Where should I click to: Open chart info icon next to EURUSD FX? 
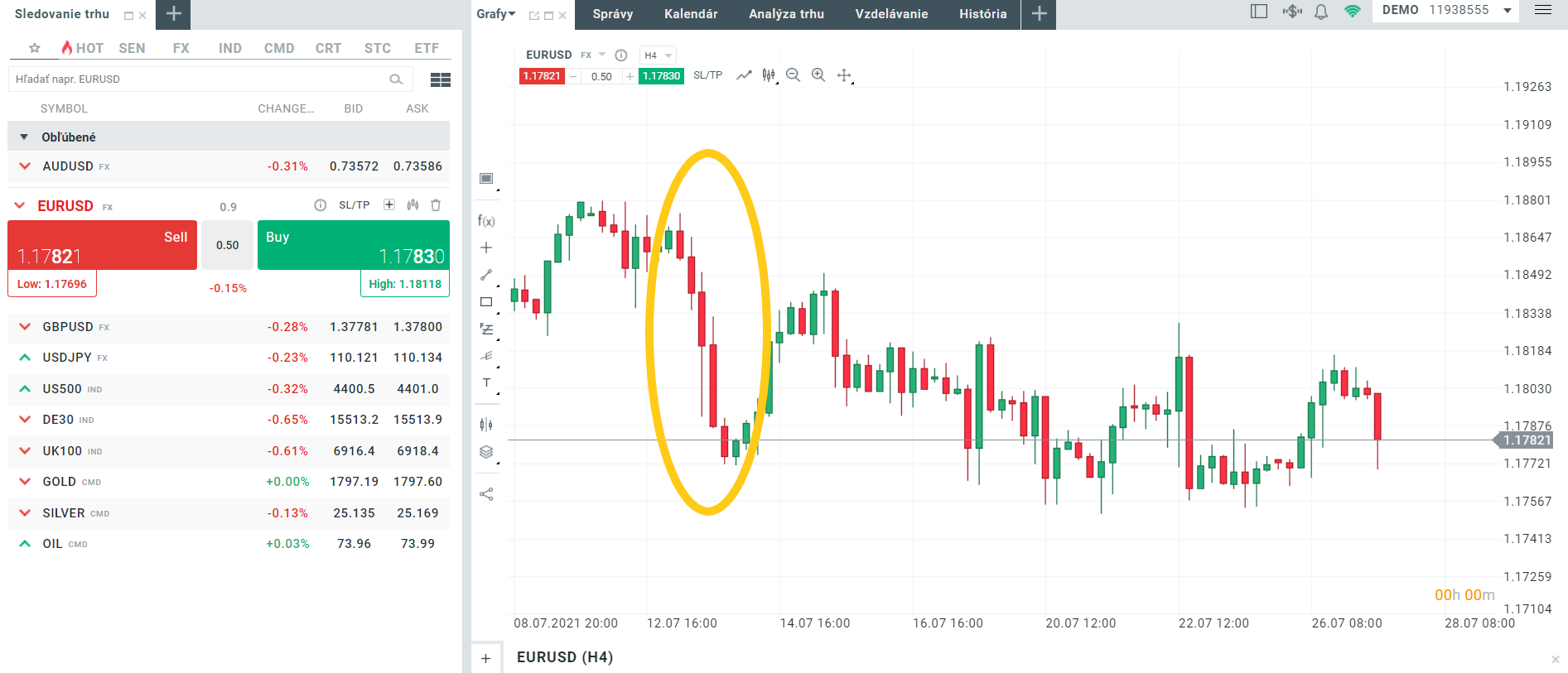coord(621,55)
